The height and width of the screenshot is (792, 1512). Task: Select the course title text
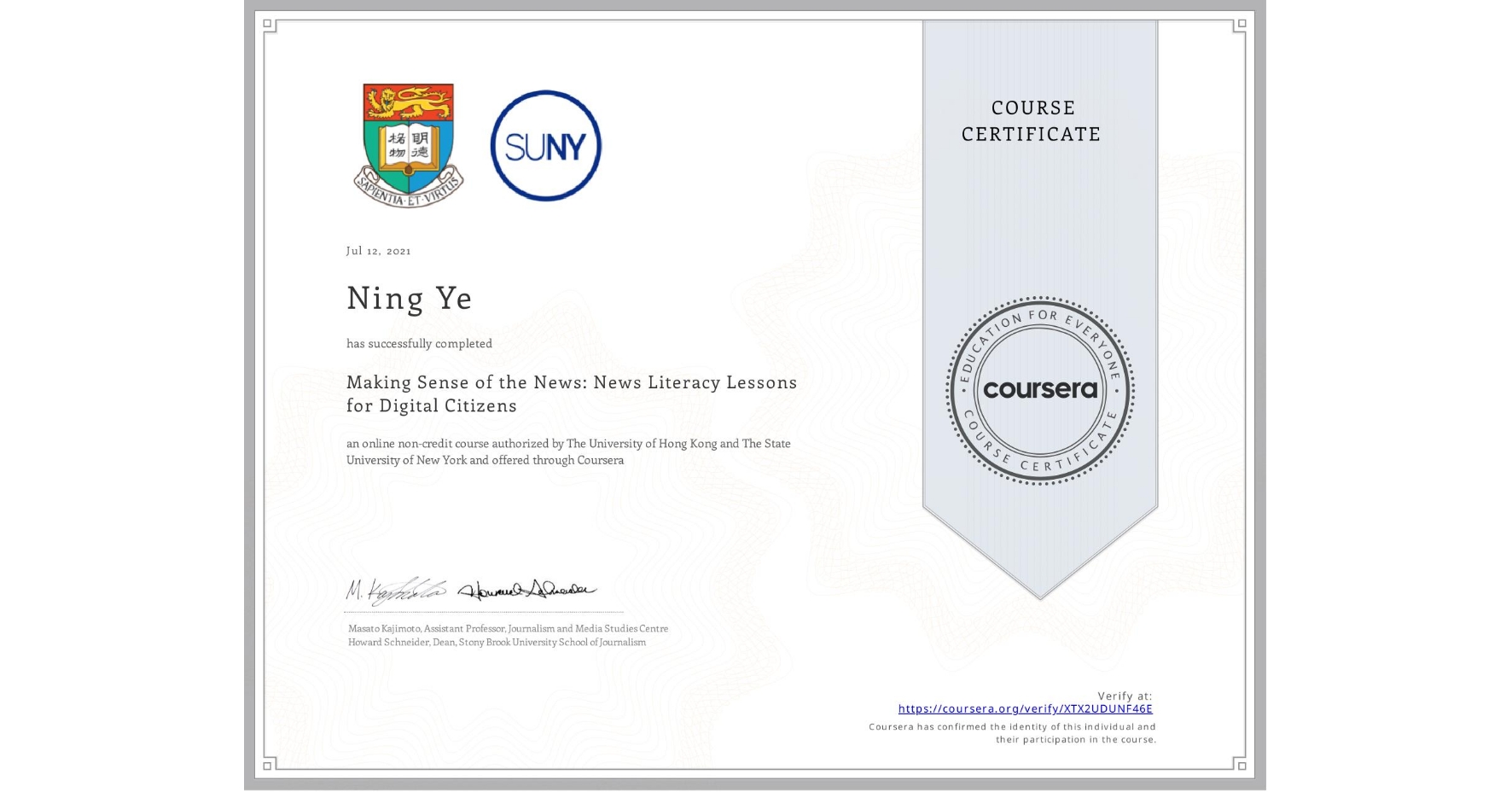tap(570, 393)
